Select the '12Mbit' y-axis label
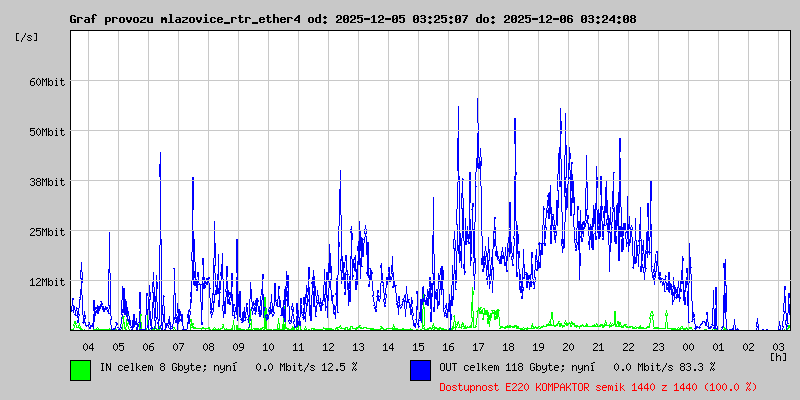The width and height of the screenshot is (800, 400). point(47,282)
